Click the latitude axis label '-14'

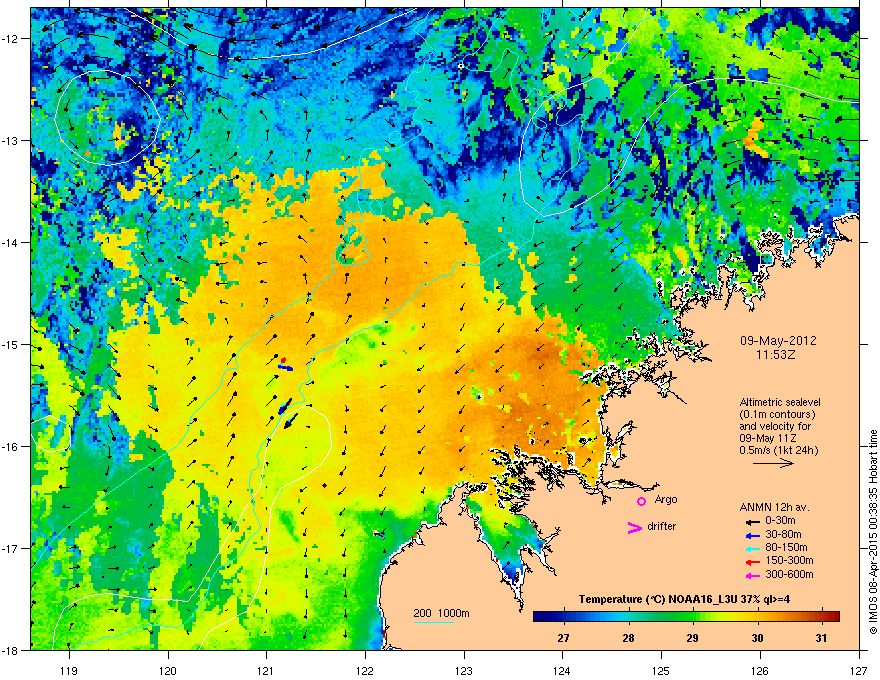[11, 242]
